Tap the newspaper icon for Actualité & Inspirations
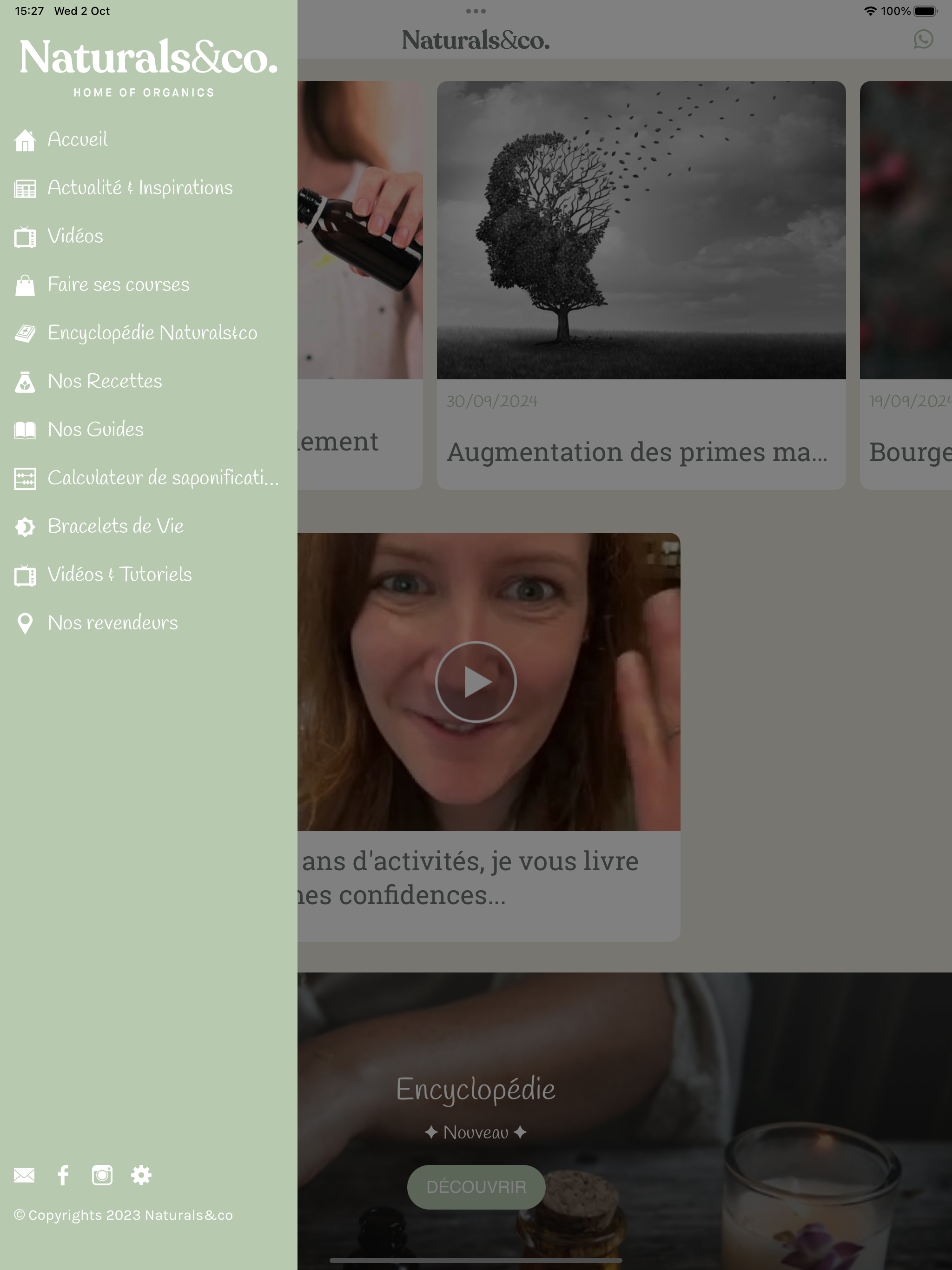 [x=25, y=188]
